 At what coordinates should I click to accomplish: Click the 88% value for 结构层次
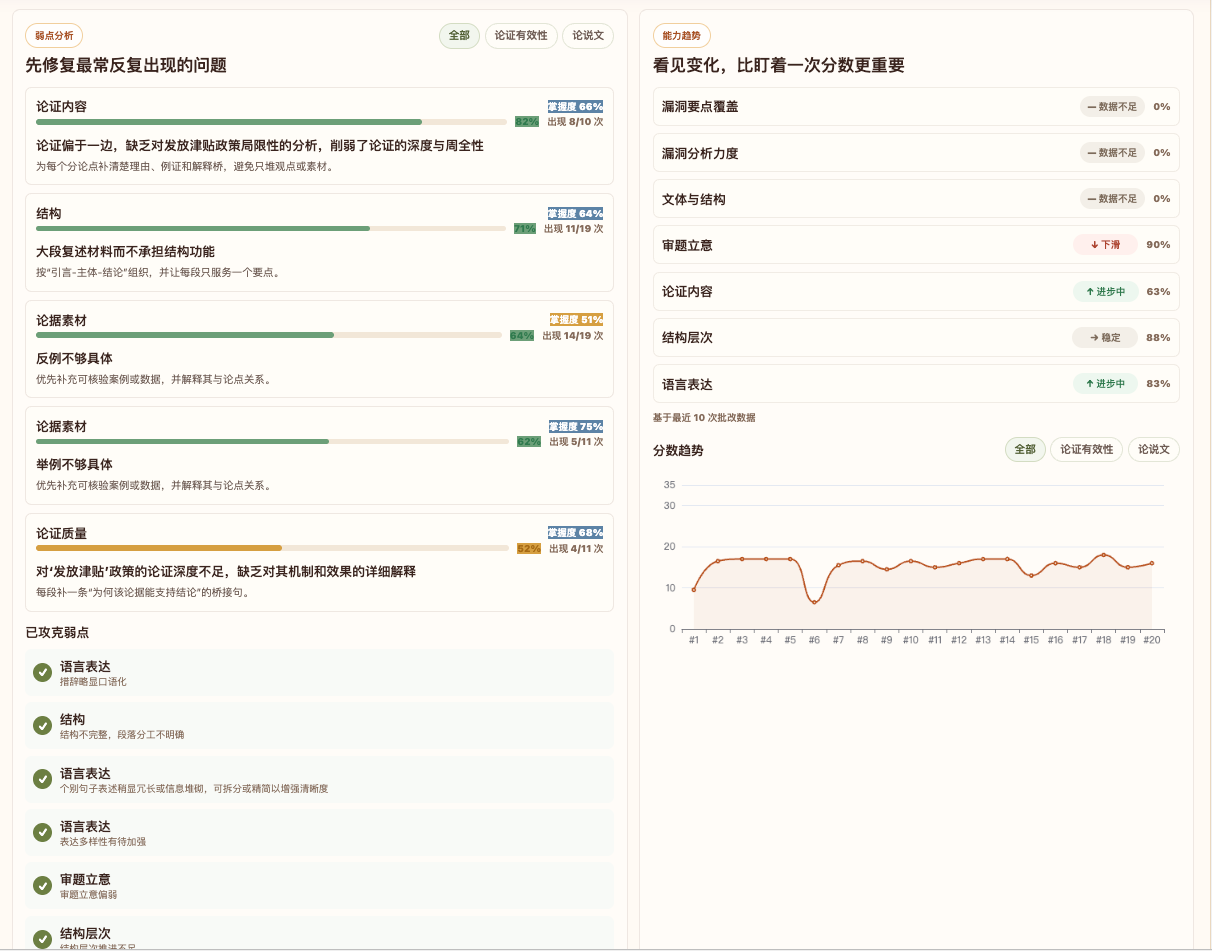click(1158, 337)
